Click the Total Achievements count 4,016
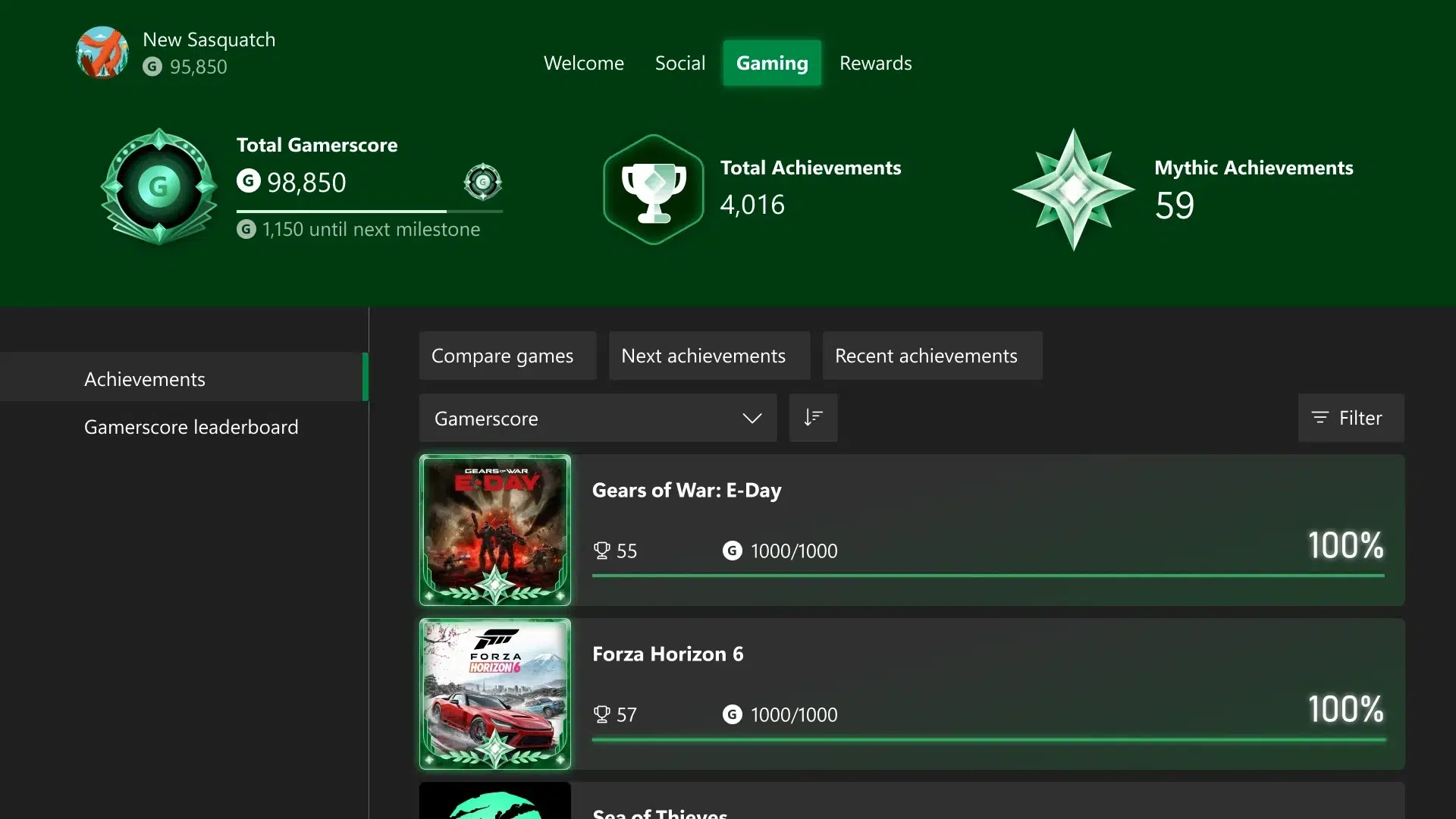 pyautogui.click(x=752, y=205)
